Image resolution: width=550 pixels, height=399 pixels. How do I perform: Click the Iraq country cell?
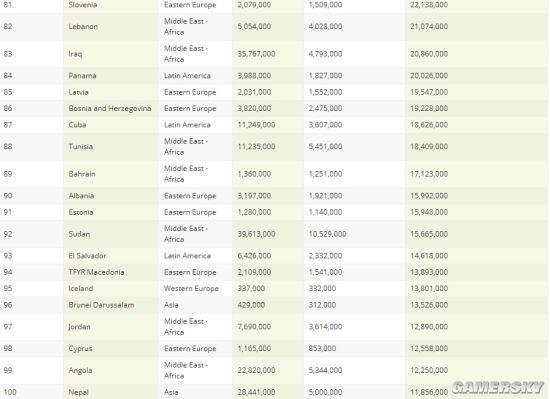tap(75, 54)
